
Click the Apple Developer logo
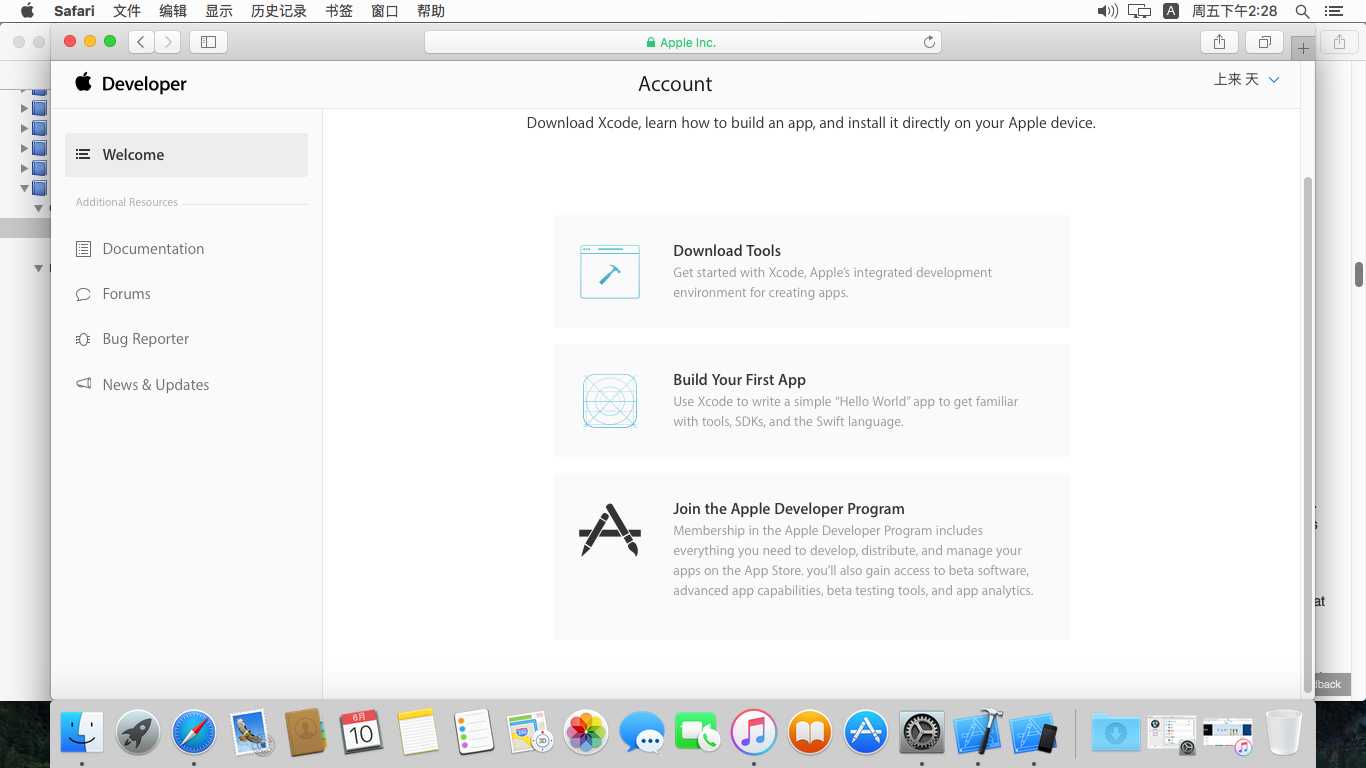131,84
